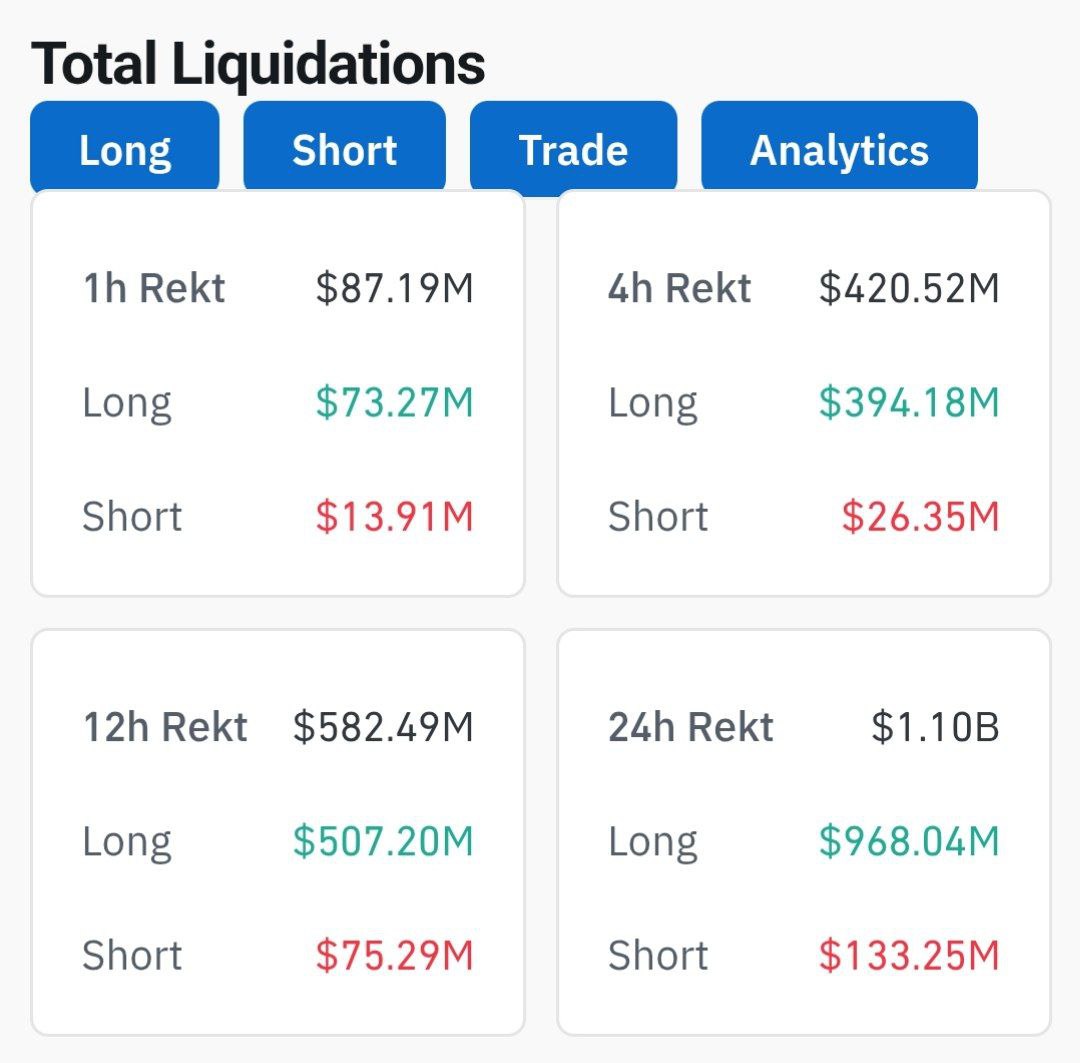Screen dimensions: 1080x1063
Task: Click the Short button
Action: click(x=344, y=150)
